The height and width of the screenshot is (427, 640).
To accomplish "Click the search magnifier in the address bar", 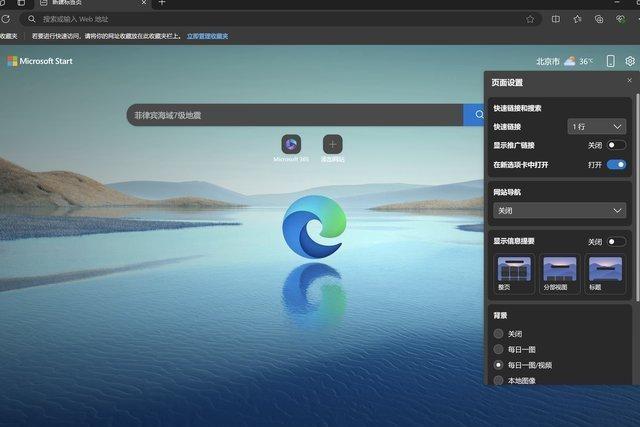I will click(x=31, y=19).
